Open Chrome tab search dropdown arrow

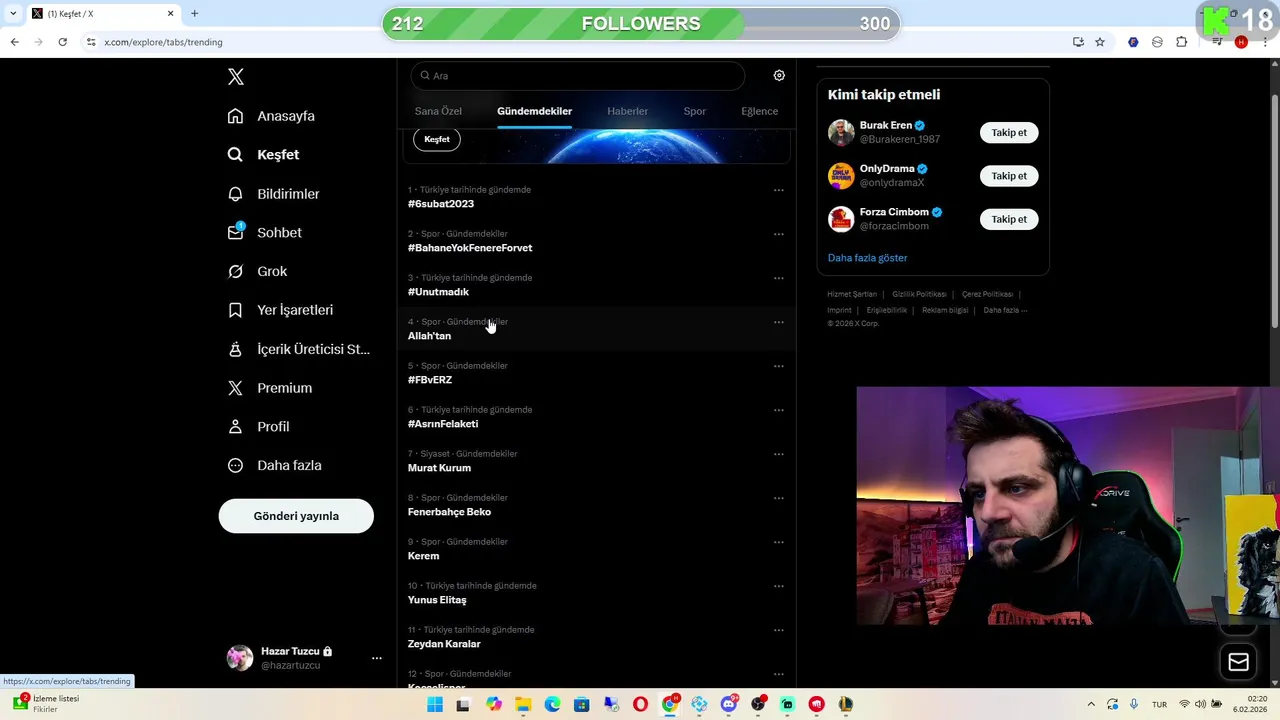pos(13,14)
